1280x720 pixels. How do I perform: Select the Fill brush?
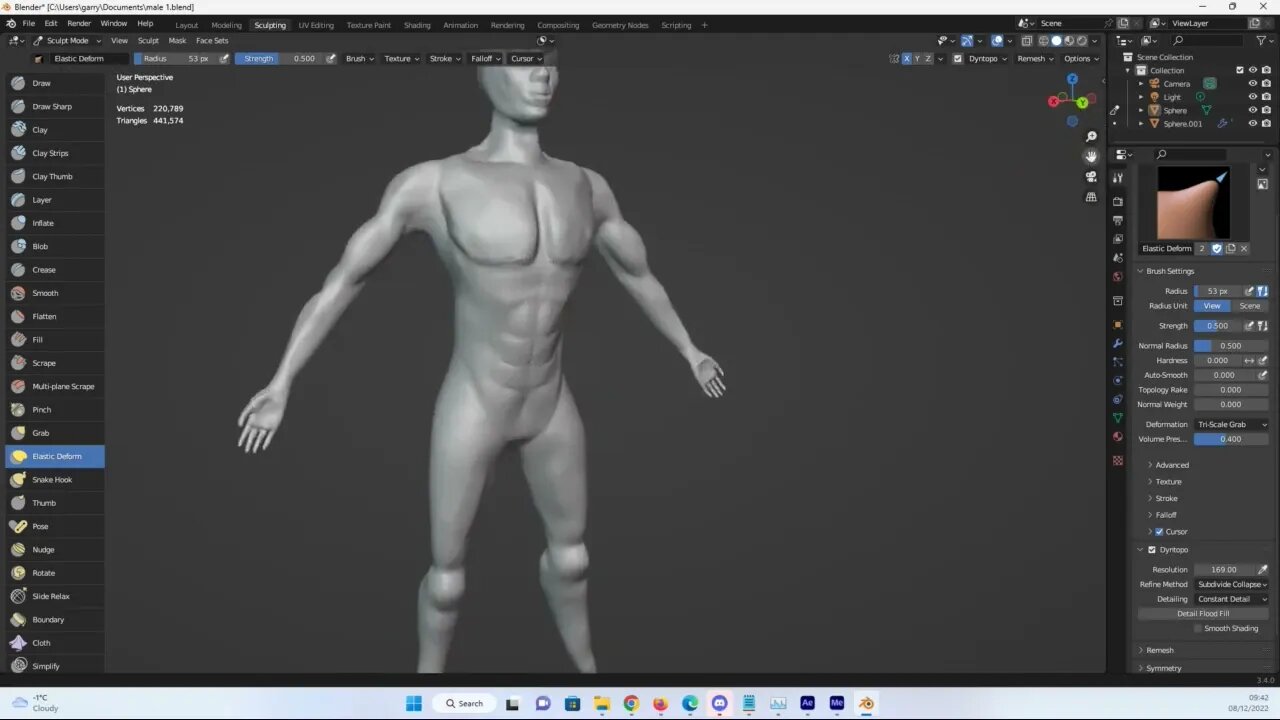coord(55,340)
